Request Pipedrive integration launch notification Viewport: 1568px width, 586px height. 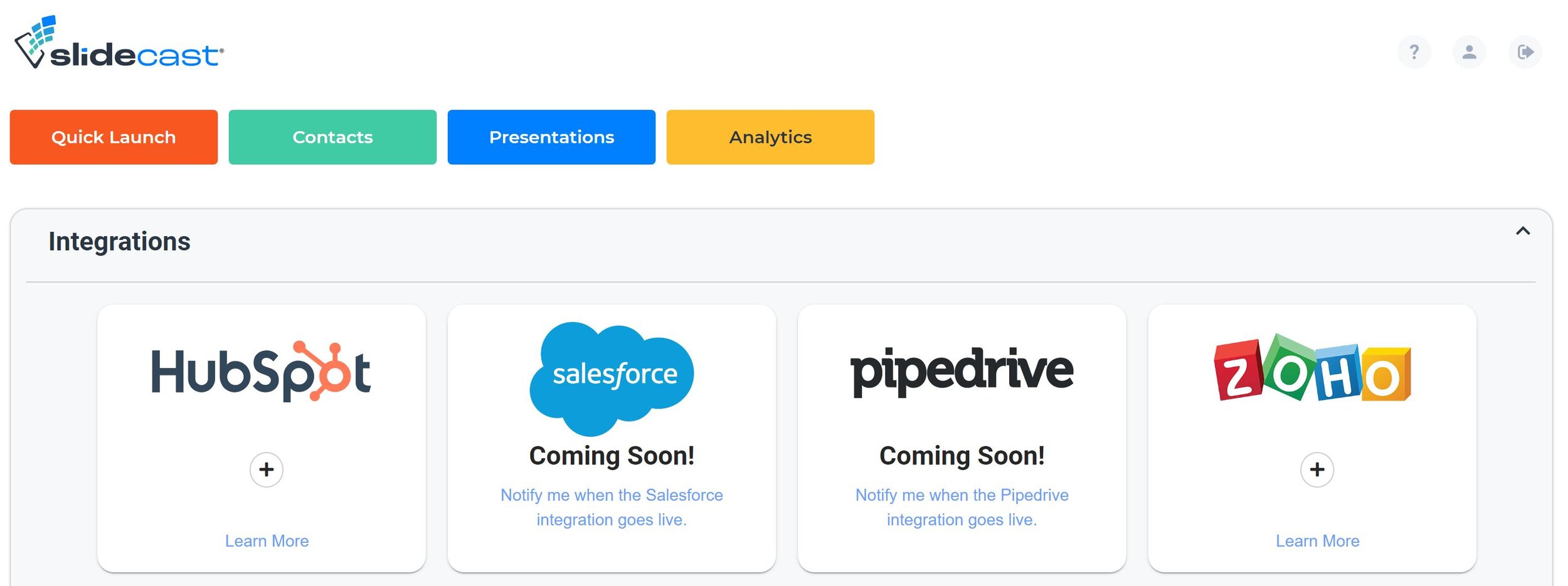[961, 506]
